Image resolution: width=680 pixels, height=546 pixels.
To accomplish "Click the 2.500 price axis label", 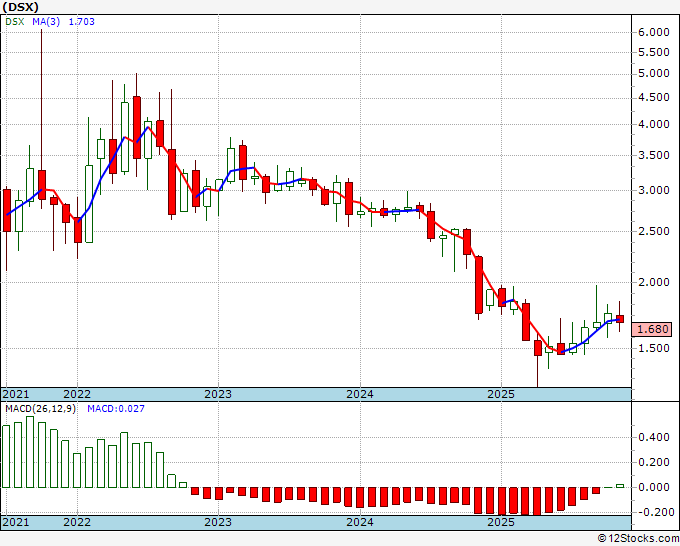I will (x=654, y=231).
